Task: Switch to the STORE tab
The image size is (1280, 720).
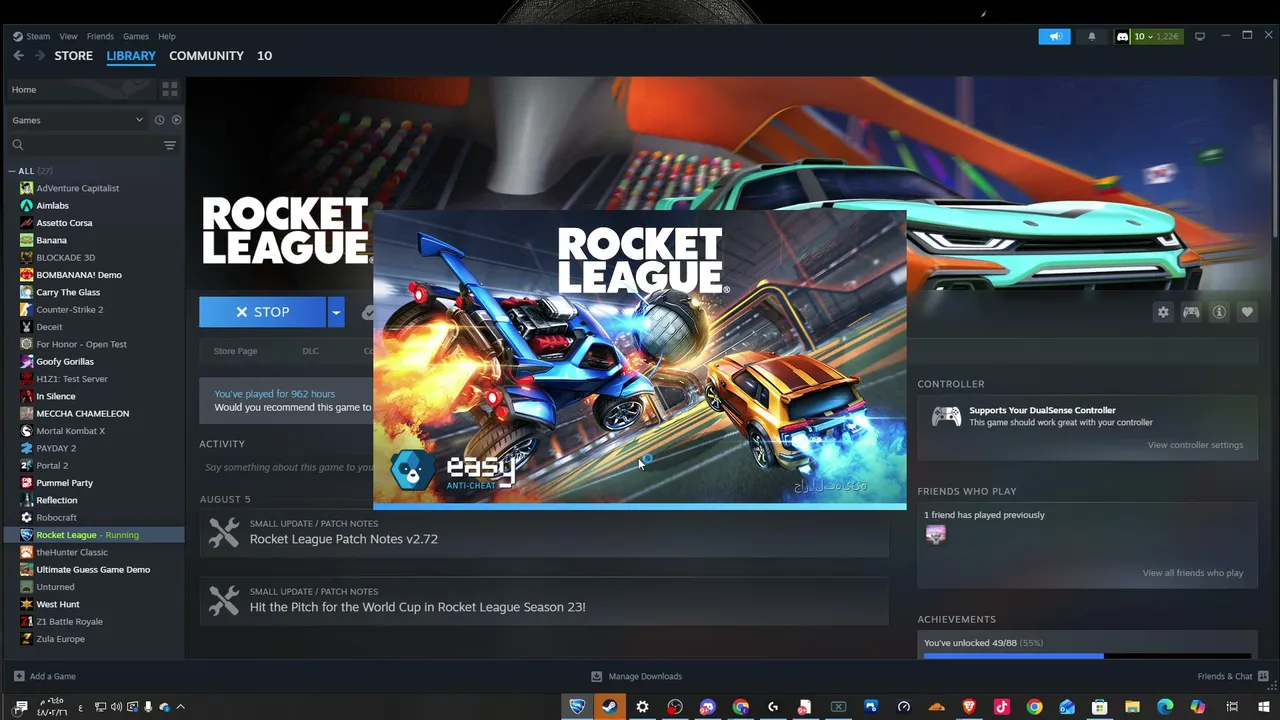Action: [73, 56]
